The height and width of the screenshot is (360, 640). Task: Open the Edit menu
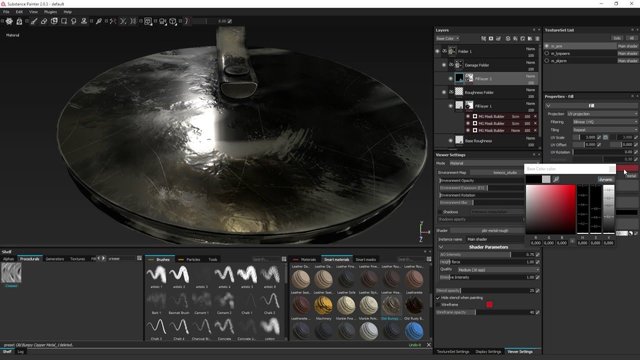tap(19, 12)
